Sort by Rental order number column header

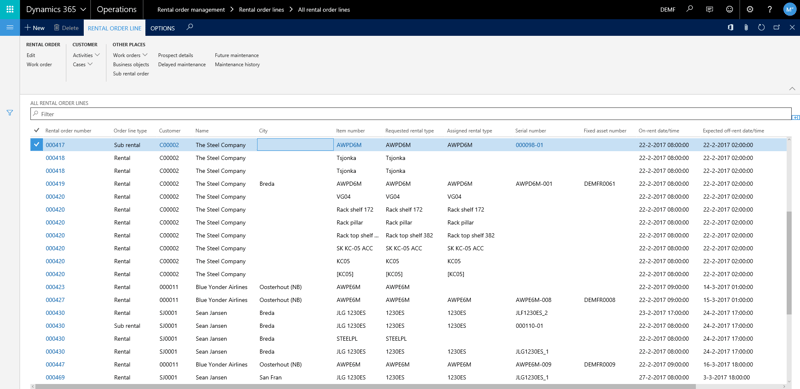click(68, 131)
